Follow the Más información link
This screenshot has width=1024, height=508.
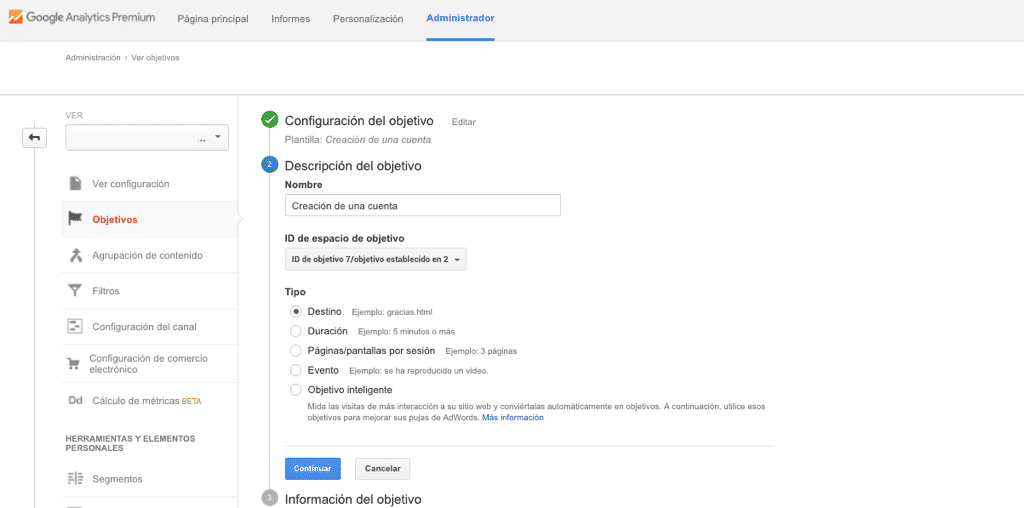[513, 418]
